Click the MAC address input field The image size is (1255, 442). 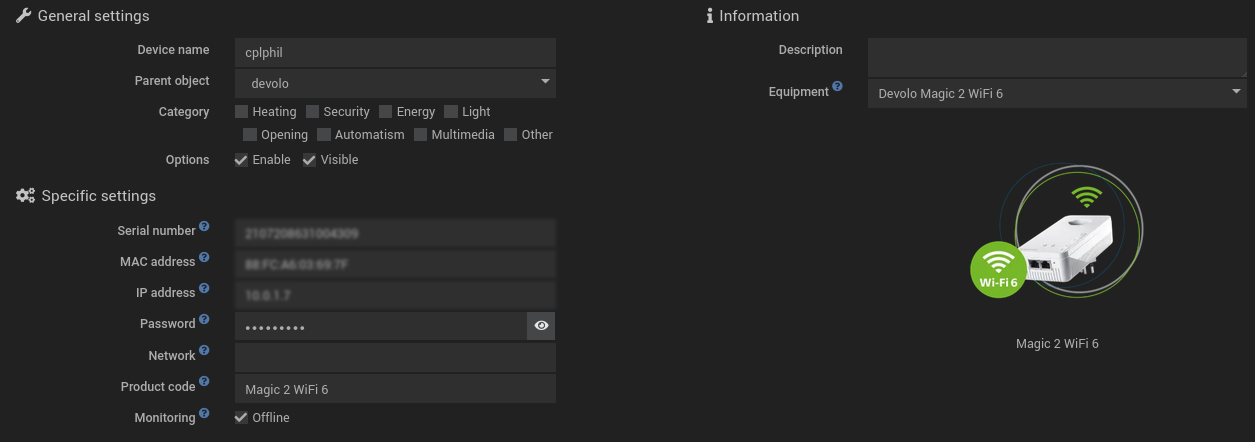(x=396, y=265)
